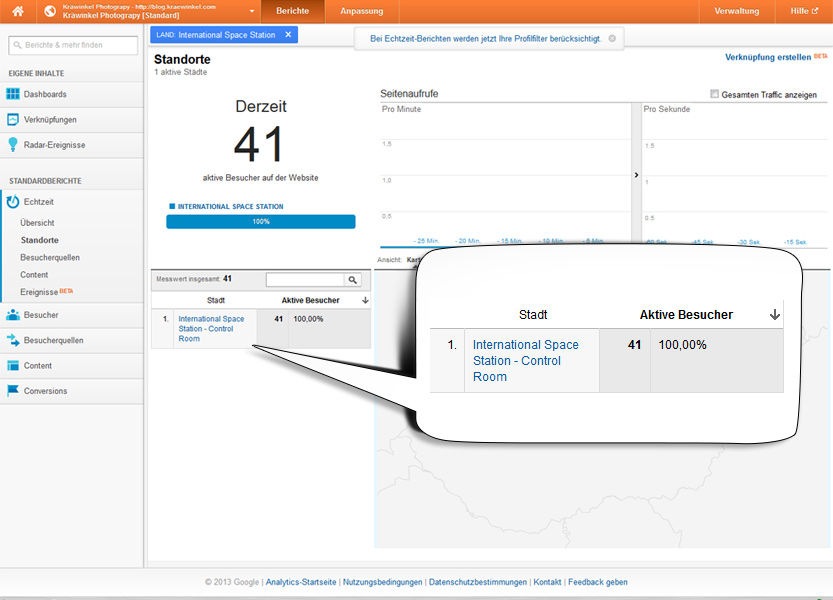This screenshot has width=833, height=600.
Task: Click the 'Messwert insgesamt: 41' label
Action: 194,278
